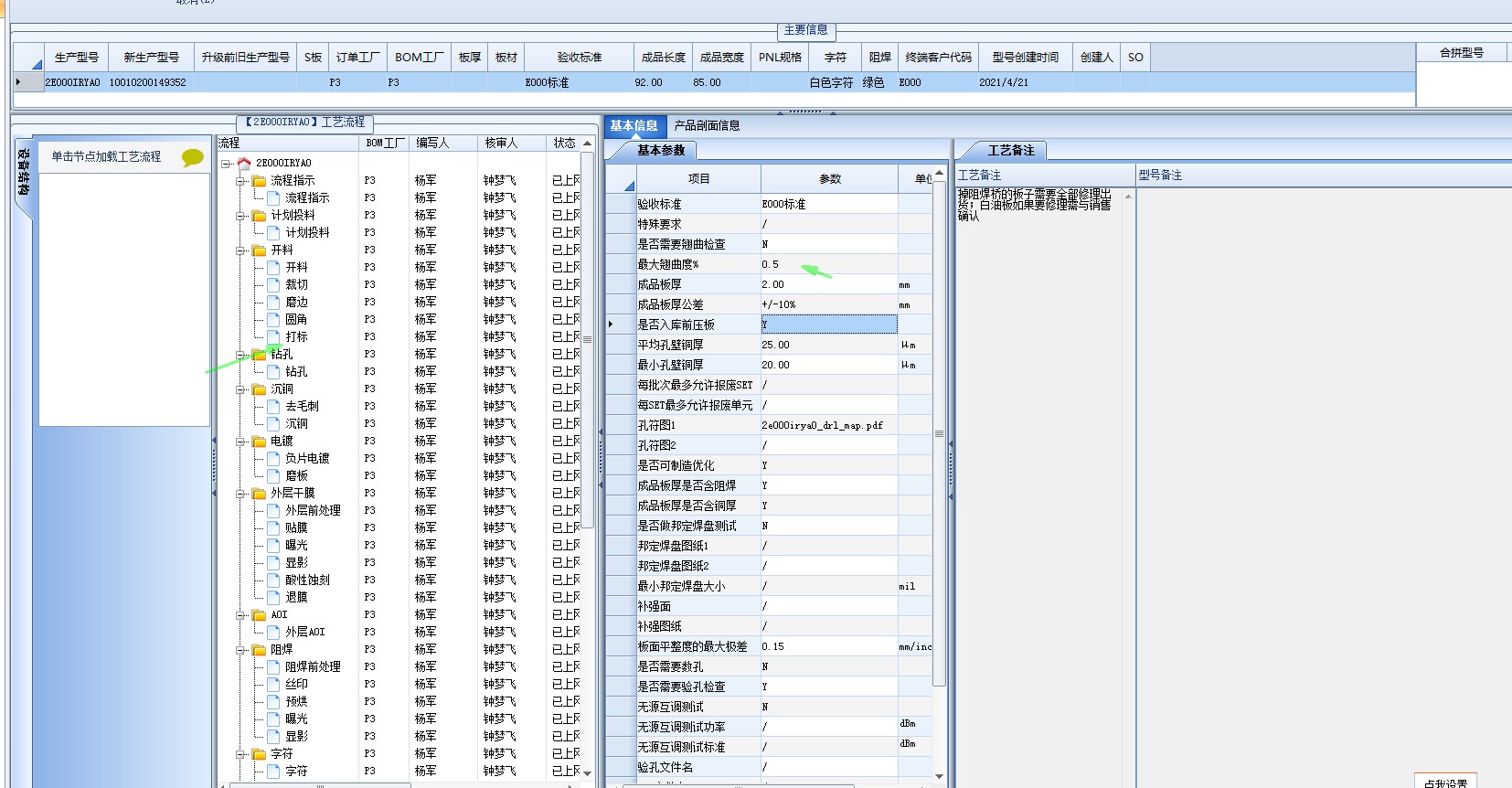Select the 10010200149352 cell in top grid
Screen dimensions: 1512x788
coord(152,82)
